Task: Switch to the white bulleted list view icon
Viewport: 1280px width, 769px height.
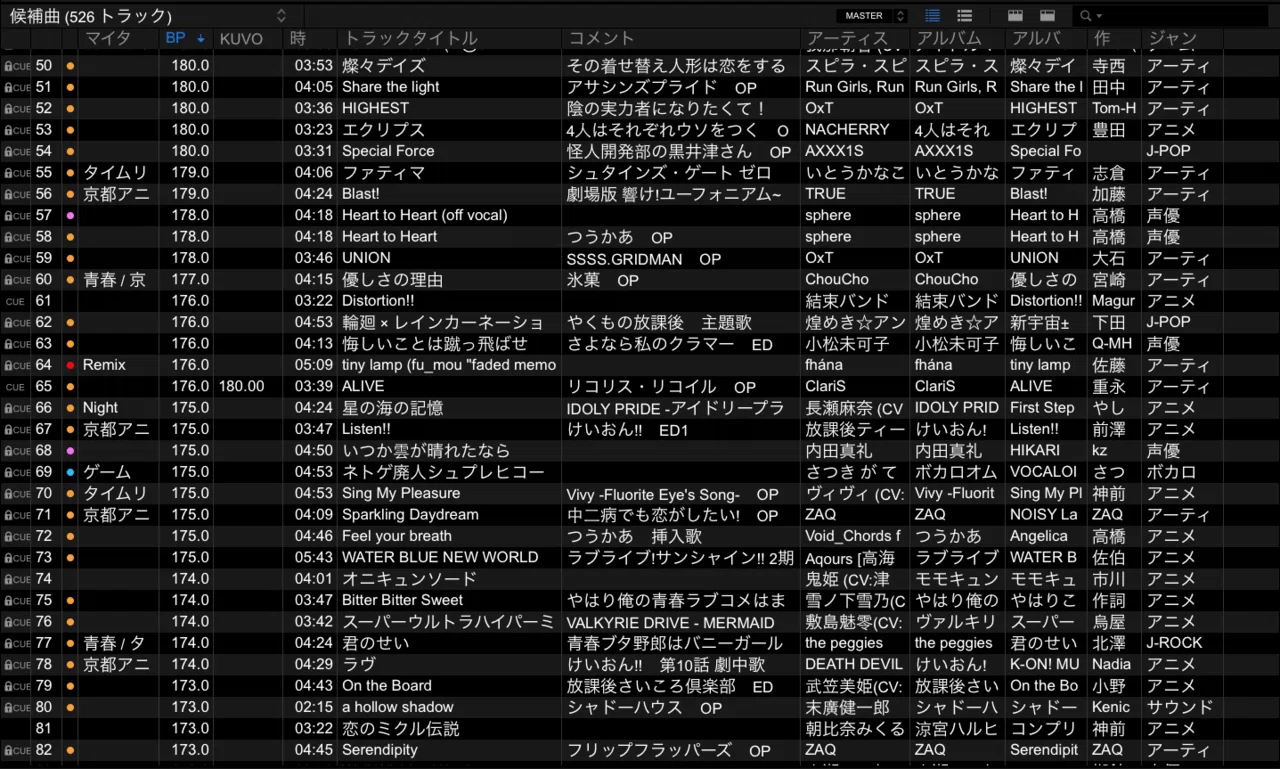Action: coord(965,16)
